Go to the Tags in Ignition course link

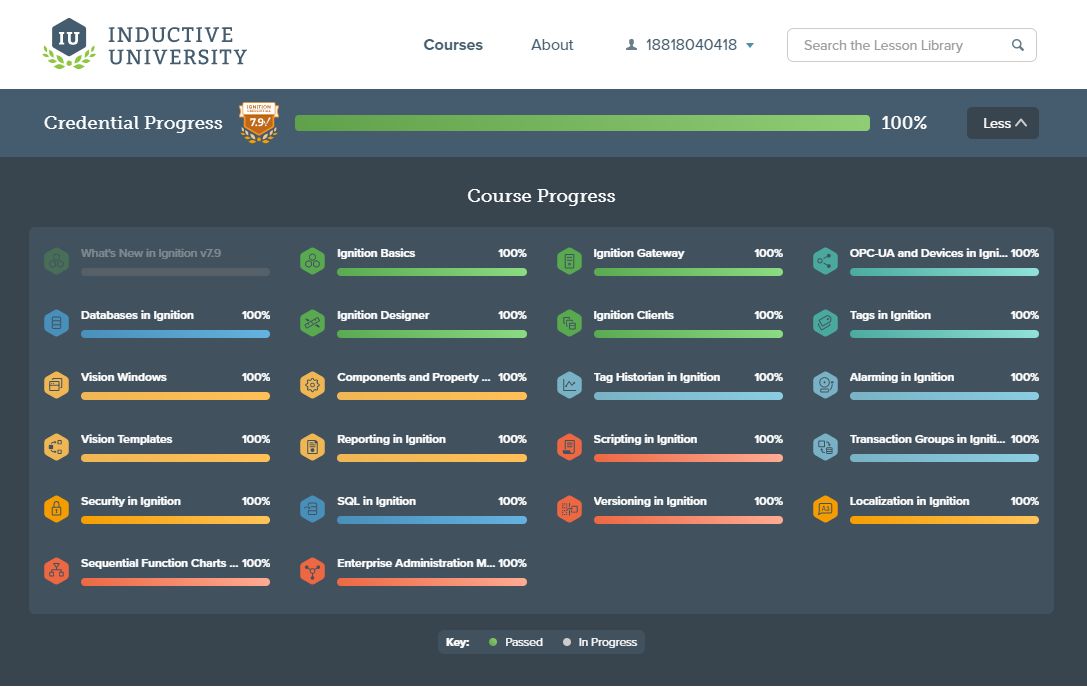(890, 315)
